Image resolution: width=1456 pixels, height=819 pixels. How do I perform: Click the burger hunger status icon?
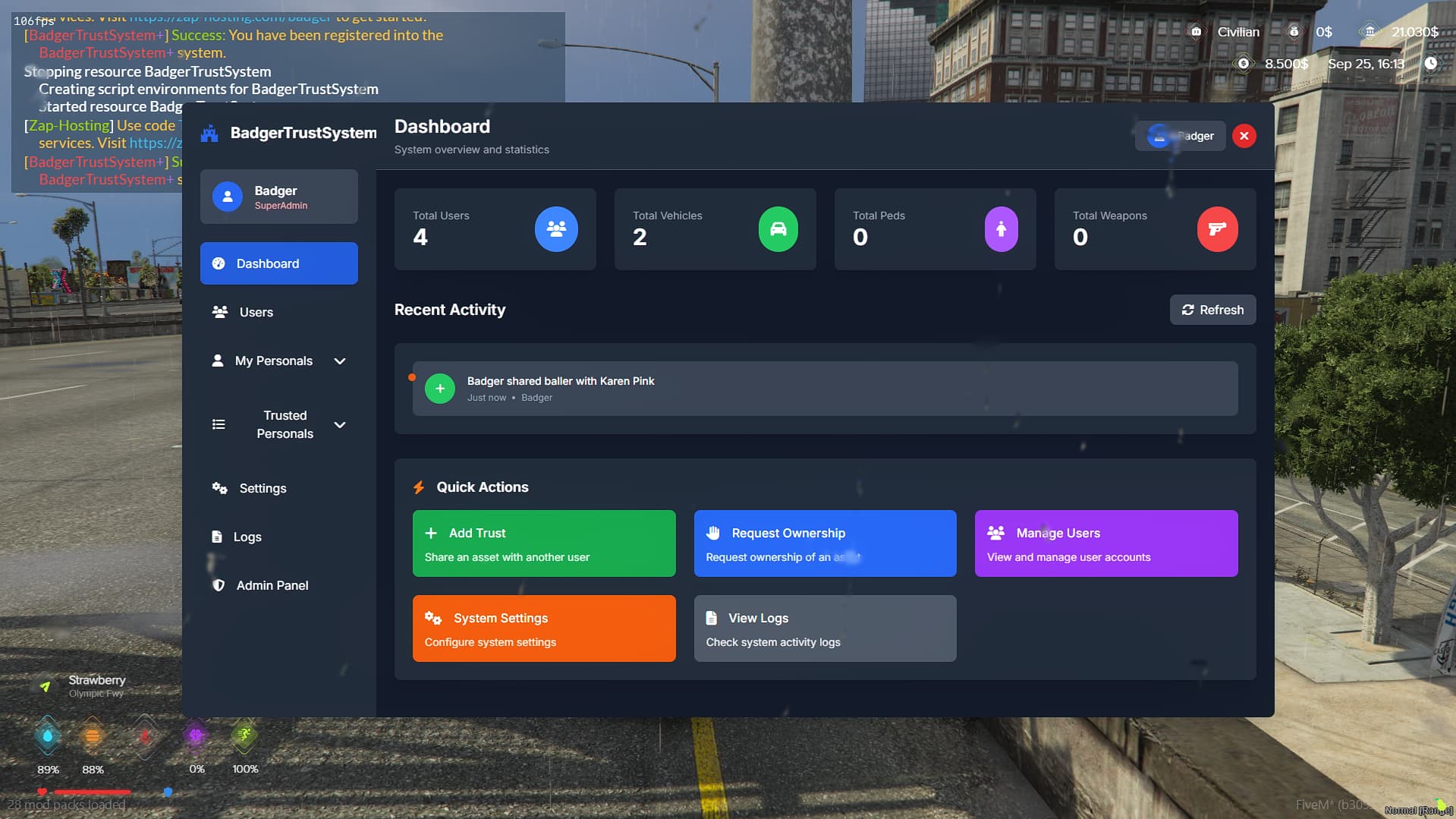click(92, 736)
